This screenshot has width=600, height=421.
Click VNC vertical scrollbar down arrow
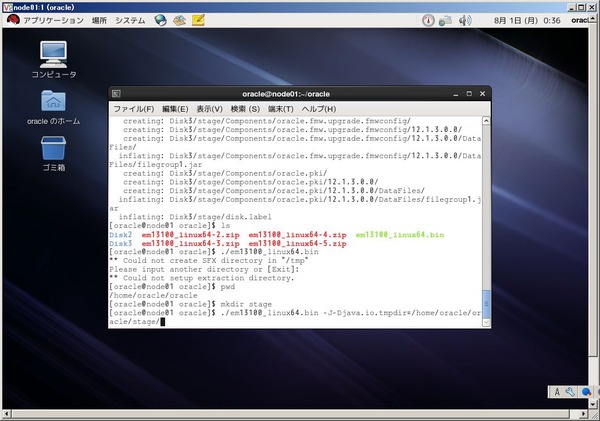[593, 404]
